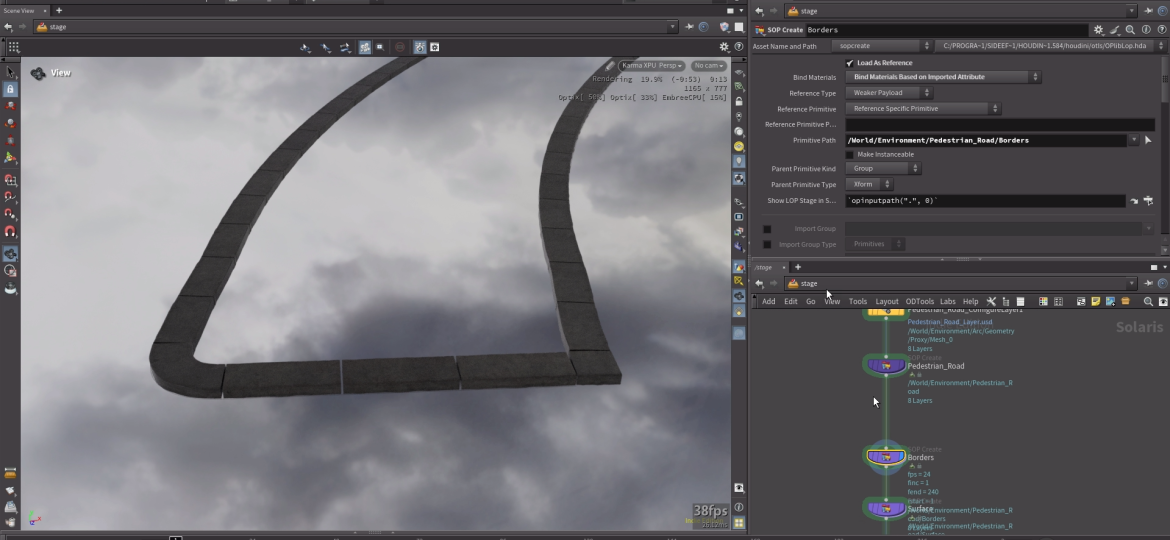Expand the Parent Primitive Kind dropdown
Viewport: 1170px width, 540px height.
[x=884, y=169]
